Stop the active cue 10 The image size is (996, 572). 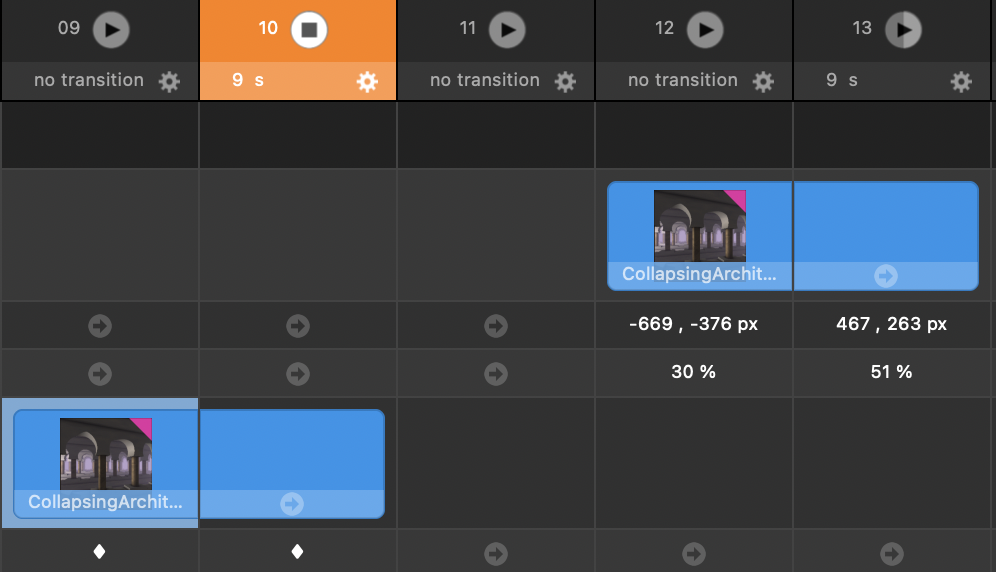[x=309, y=29]
